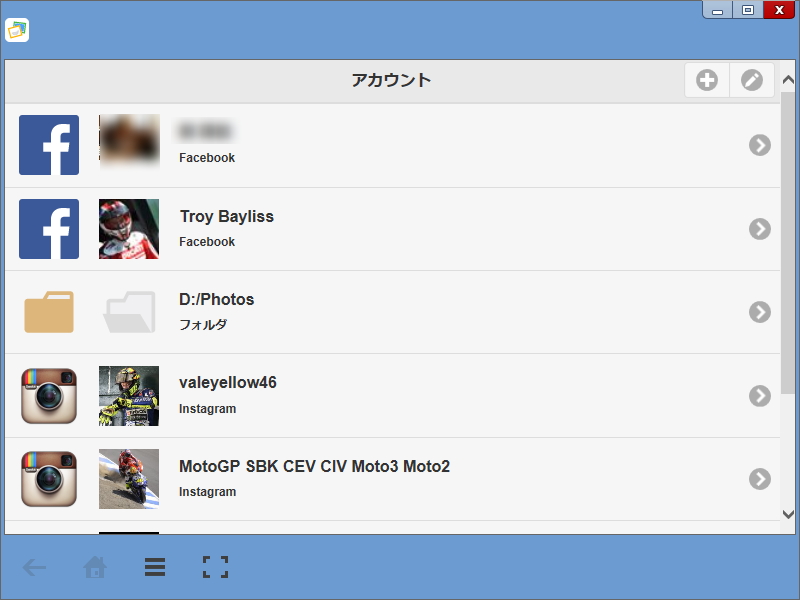Add a new account with the plus icon

pyautogui.click(x=707, y=80)
